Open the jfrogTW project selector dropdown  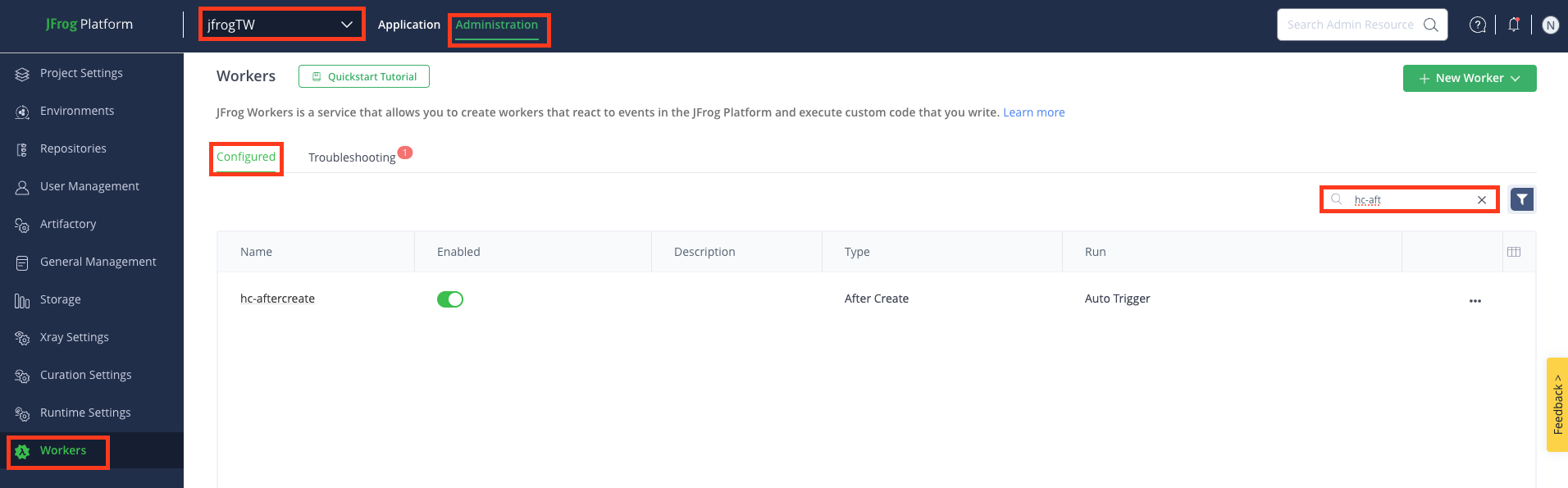click(281, 23)
